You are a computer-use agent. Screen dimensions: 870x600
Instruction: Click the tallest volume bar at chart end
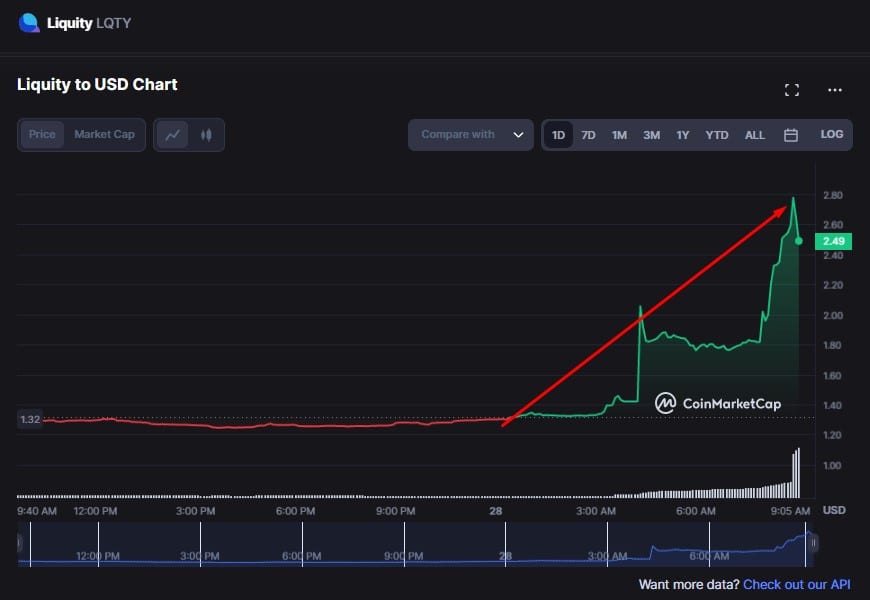[798, 472]
